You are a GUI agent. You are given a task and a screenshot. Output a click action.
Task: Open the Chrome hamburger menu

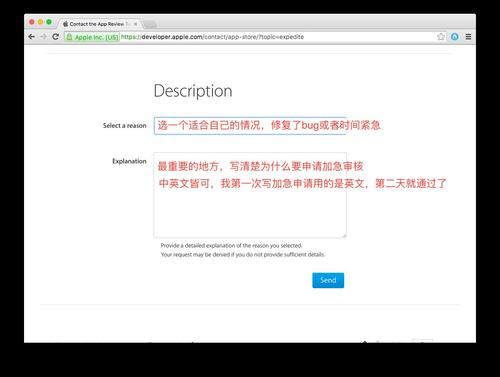pyautogui.click(x=468, y=37)
